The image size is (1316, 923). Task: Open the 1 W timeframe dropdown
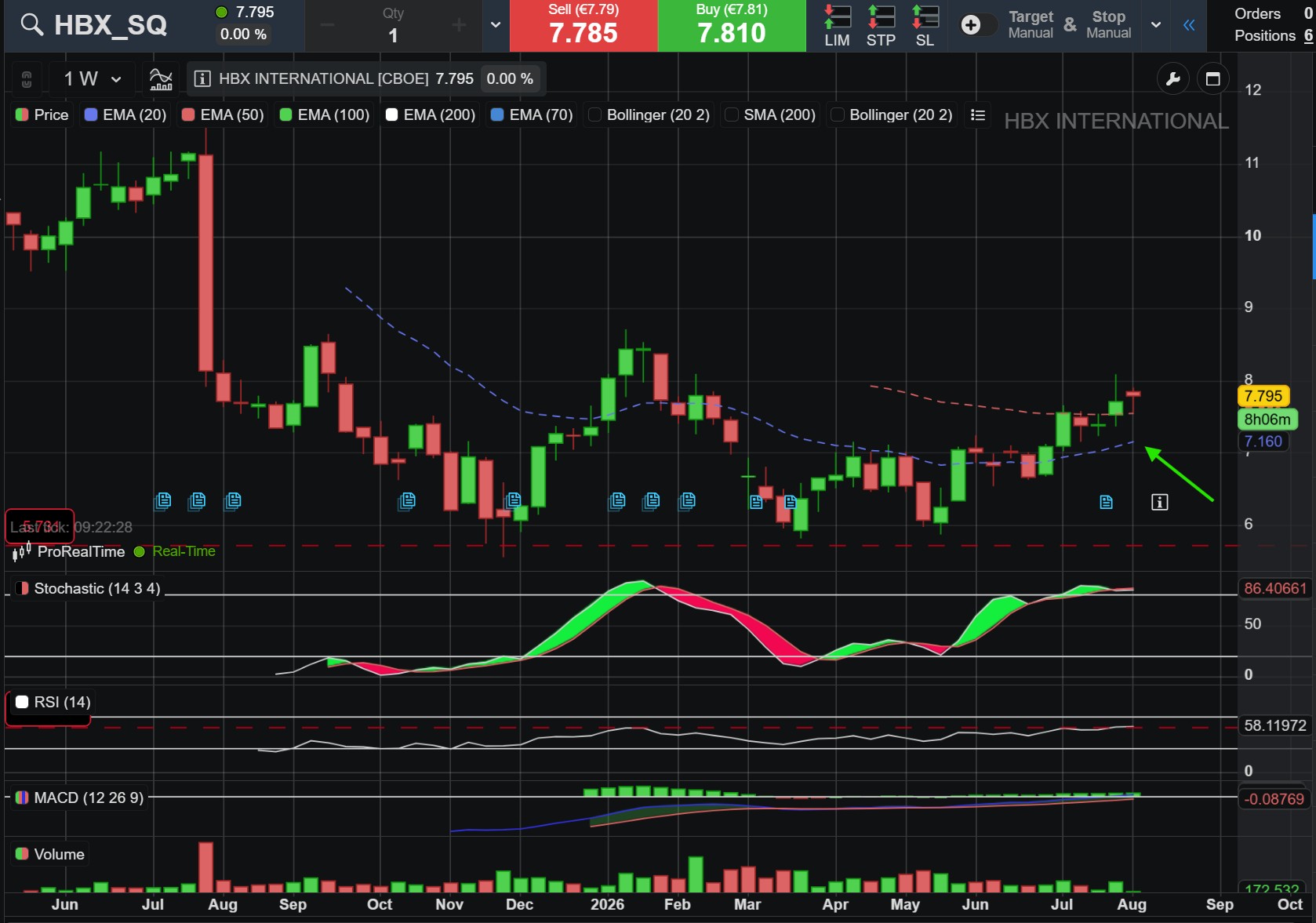pos(93,78)
